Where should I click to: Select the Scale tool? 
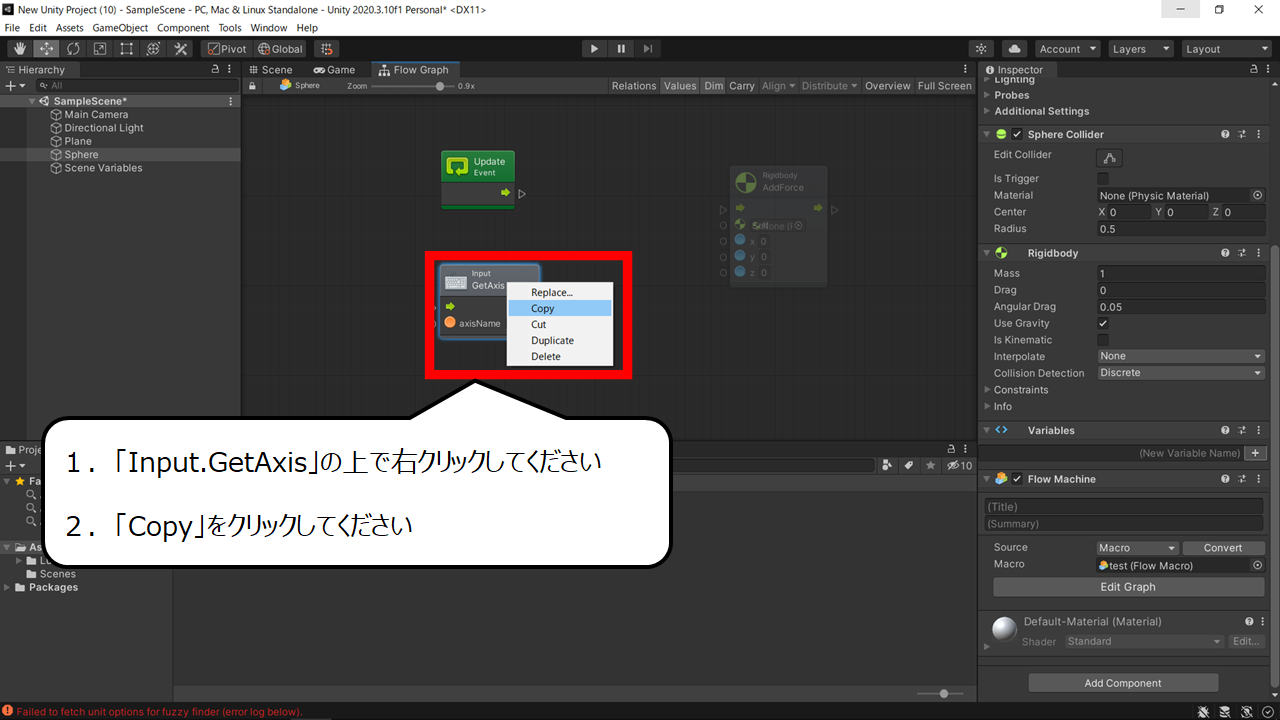(100, 49)
